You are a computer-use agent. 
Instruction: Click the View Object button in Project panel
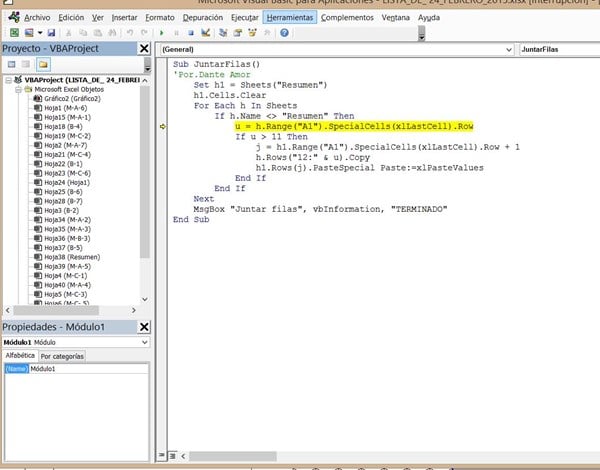(27, 65)
